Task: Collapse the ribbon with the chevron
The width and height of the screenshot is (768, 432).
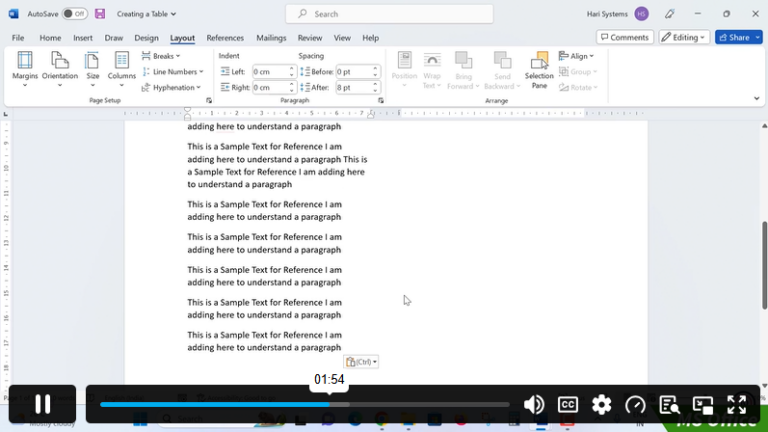Action: click(x=756, y=98)
